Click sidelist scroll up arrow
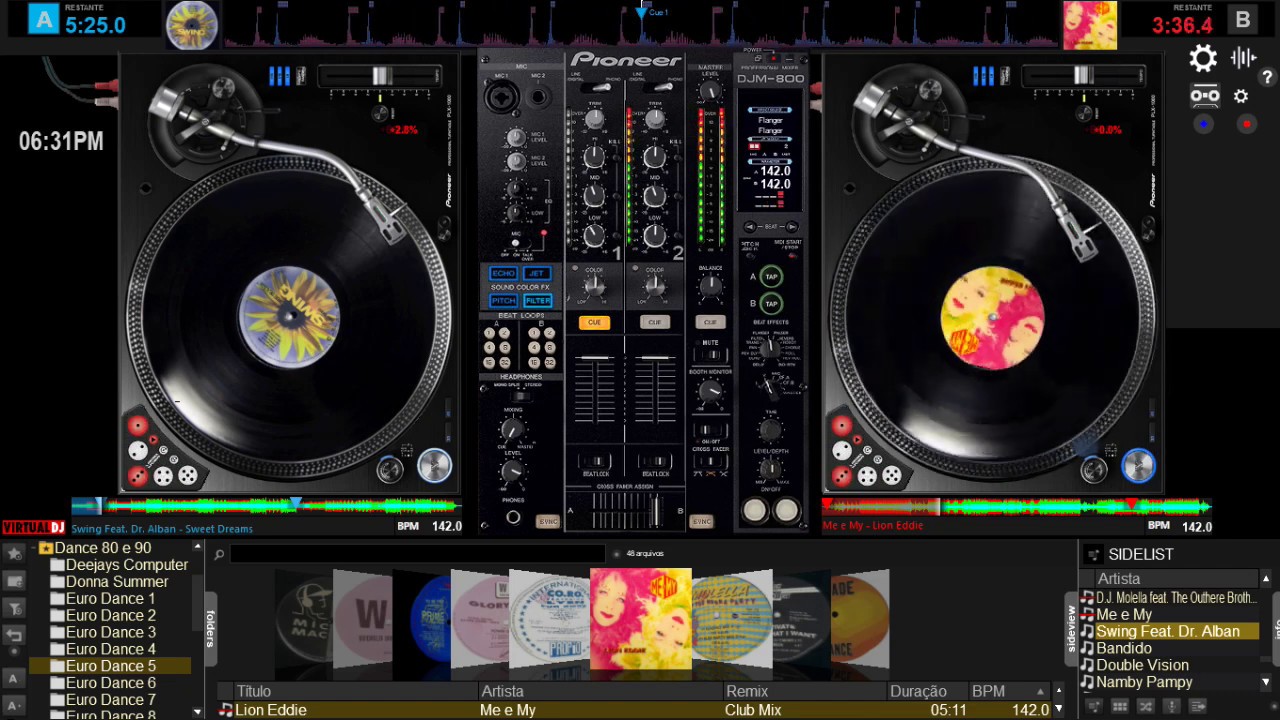1280x720 pixels. [1265, 579]
